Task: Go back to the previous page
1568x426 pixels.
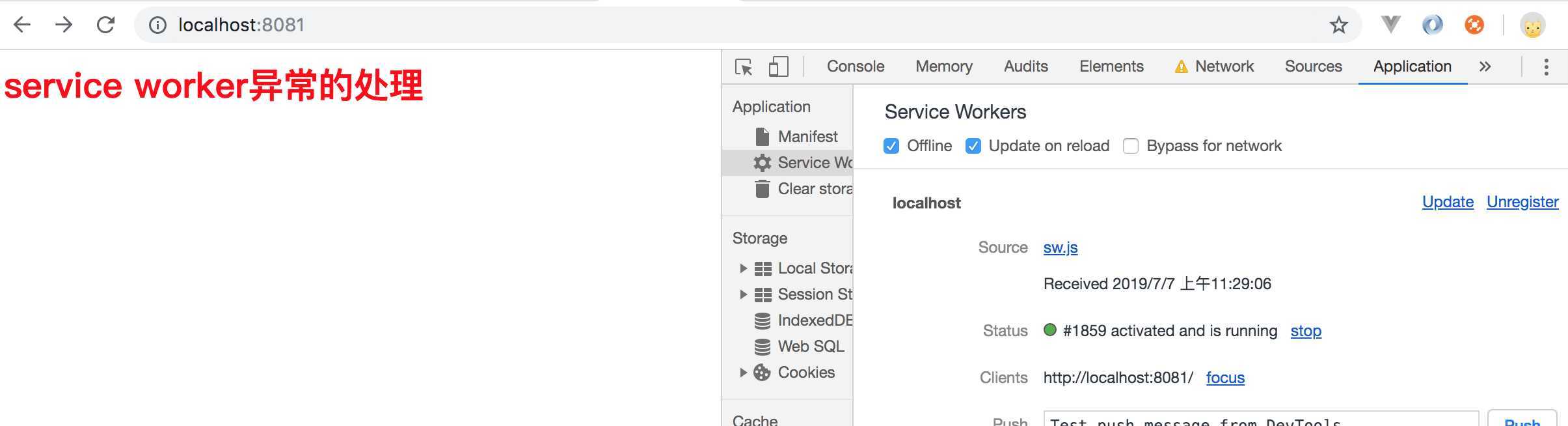Action: pyautogui.click(x=22, y=25)
